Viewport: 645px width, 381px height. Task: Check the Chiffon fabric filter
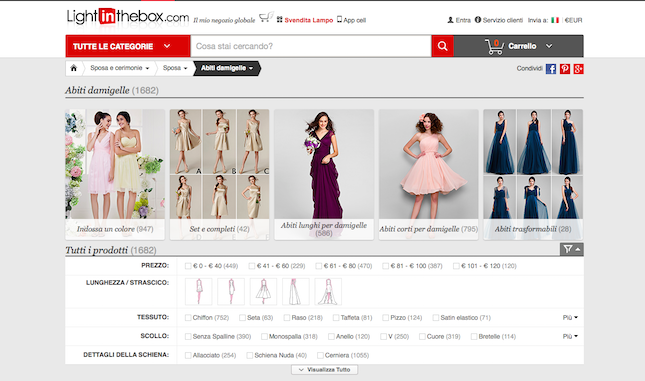click(x=188, y=318)
